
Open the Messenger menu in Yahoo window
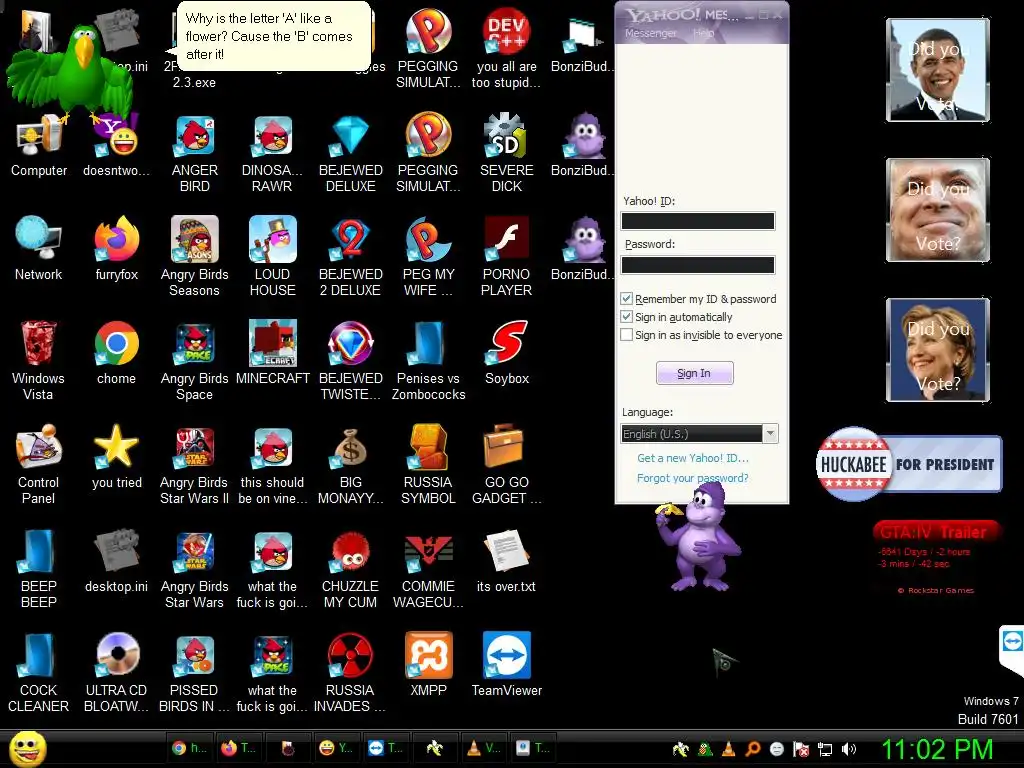[650, 33]
